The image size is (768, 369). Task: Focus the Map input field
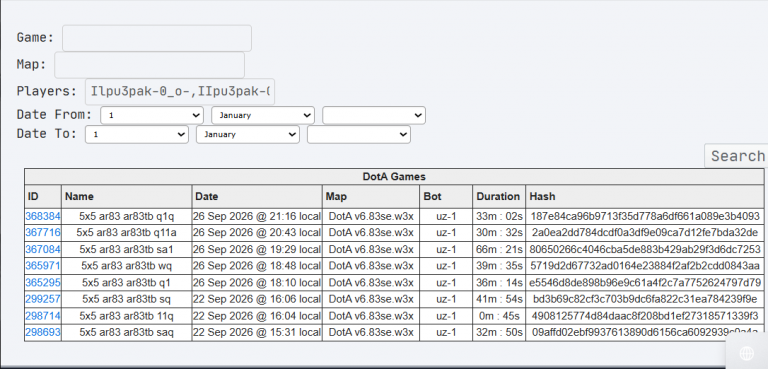149,65
